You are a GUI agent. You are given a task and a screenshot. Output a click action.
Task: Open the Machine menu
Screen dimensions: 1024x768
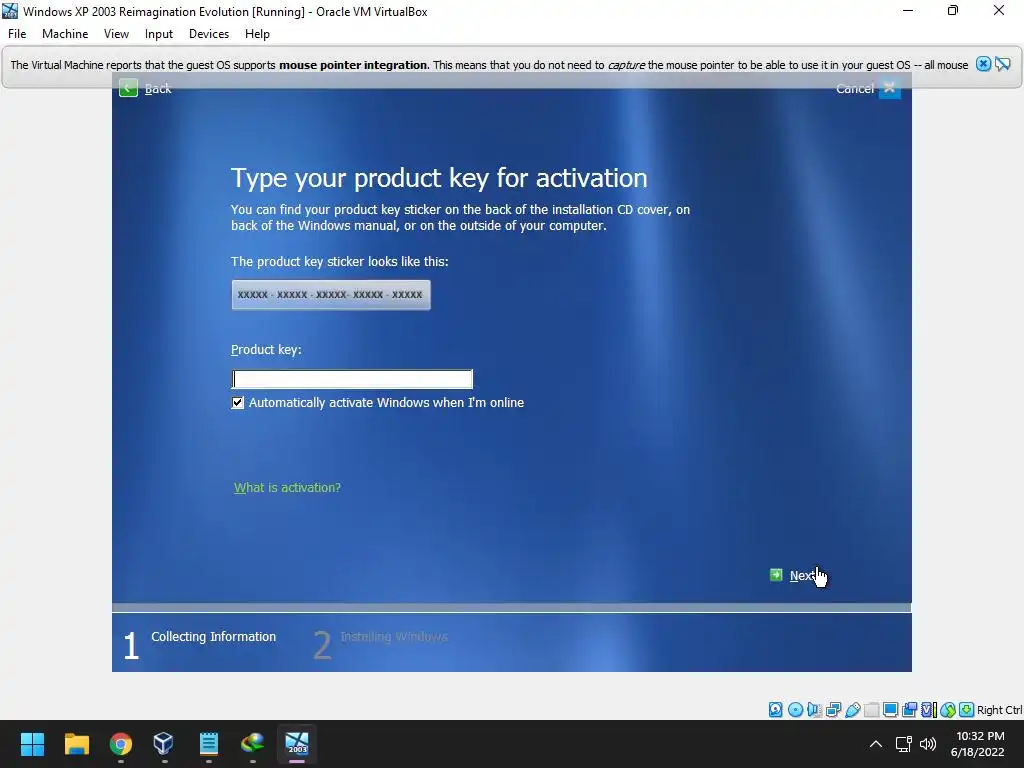pos(65,34)
